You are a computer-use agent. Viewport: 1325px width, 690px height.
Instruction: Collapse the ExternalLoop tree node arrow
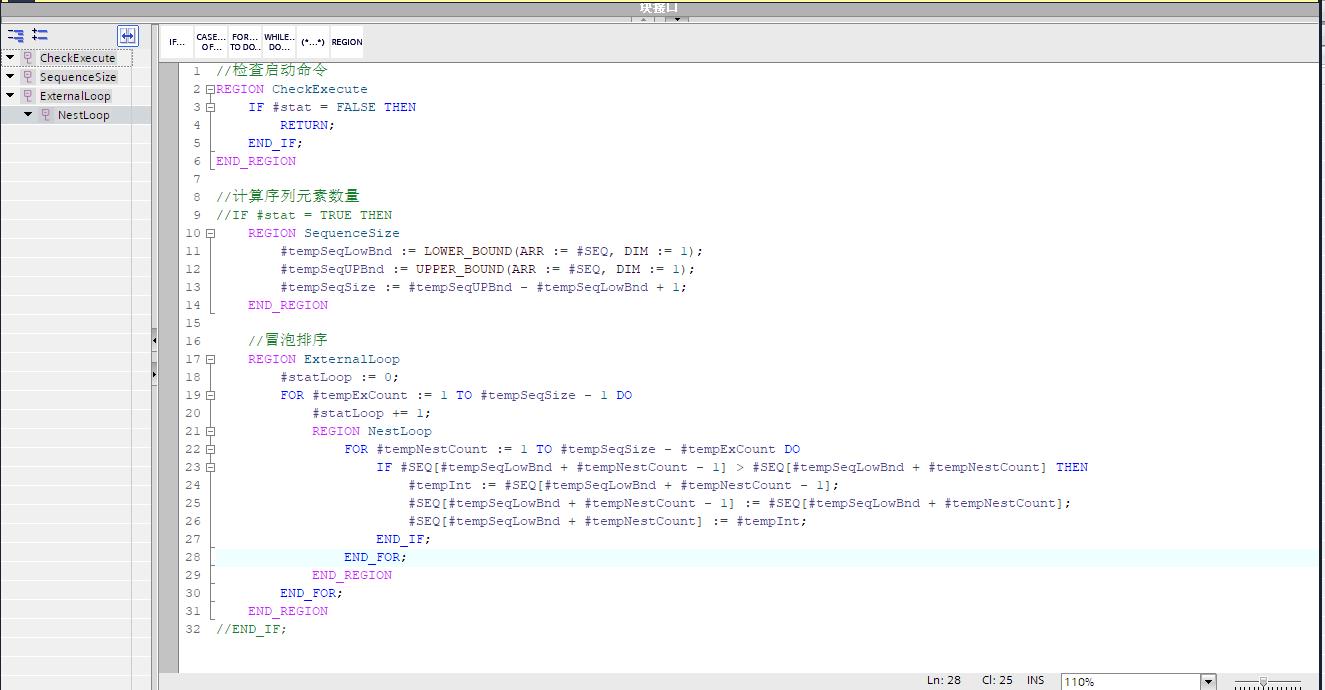point(10,96)
